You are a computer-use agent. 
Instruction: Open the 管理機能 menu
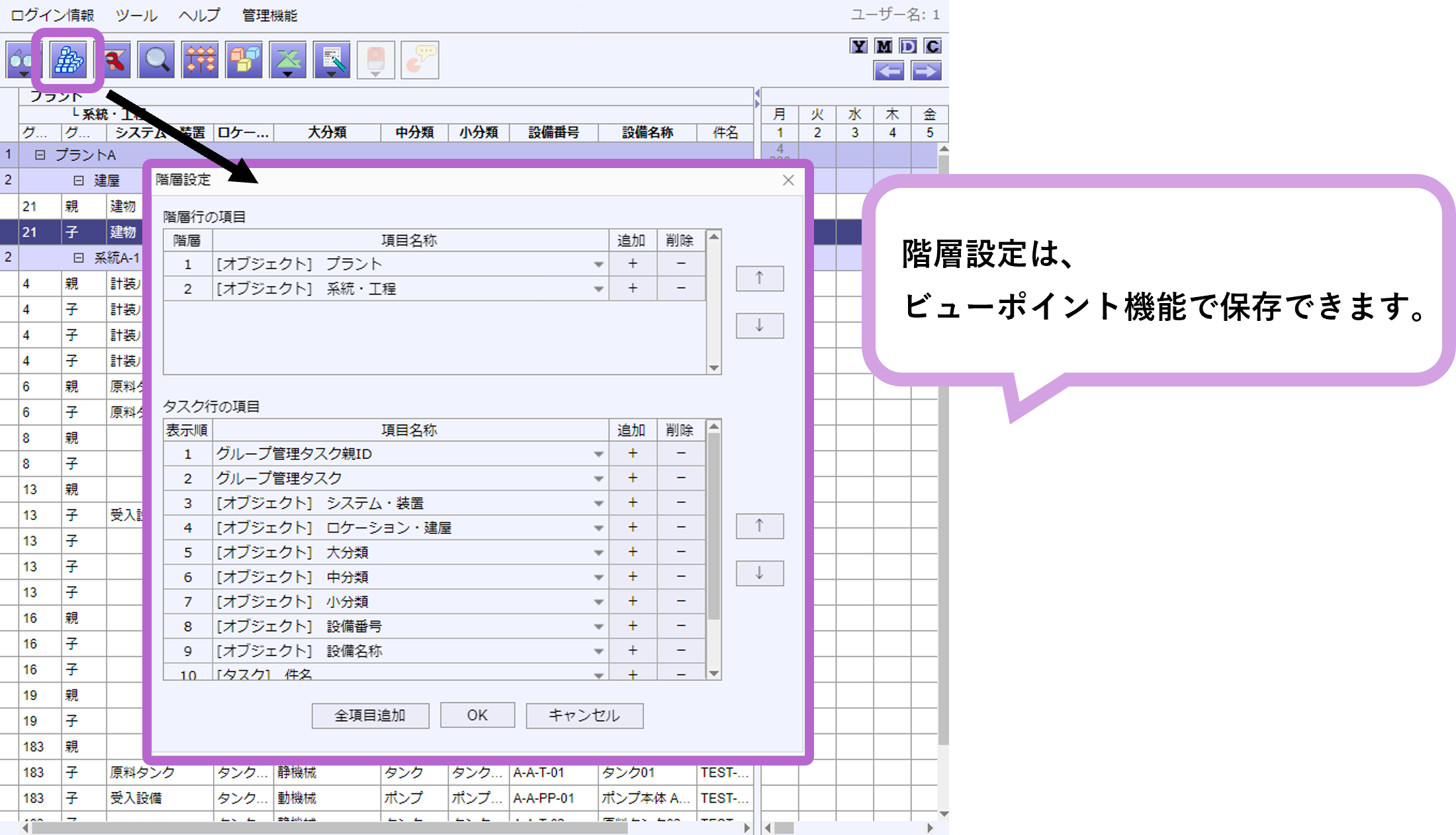pos(269,15)
